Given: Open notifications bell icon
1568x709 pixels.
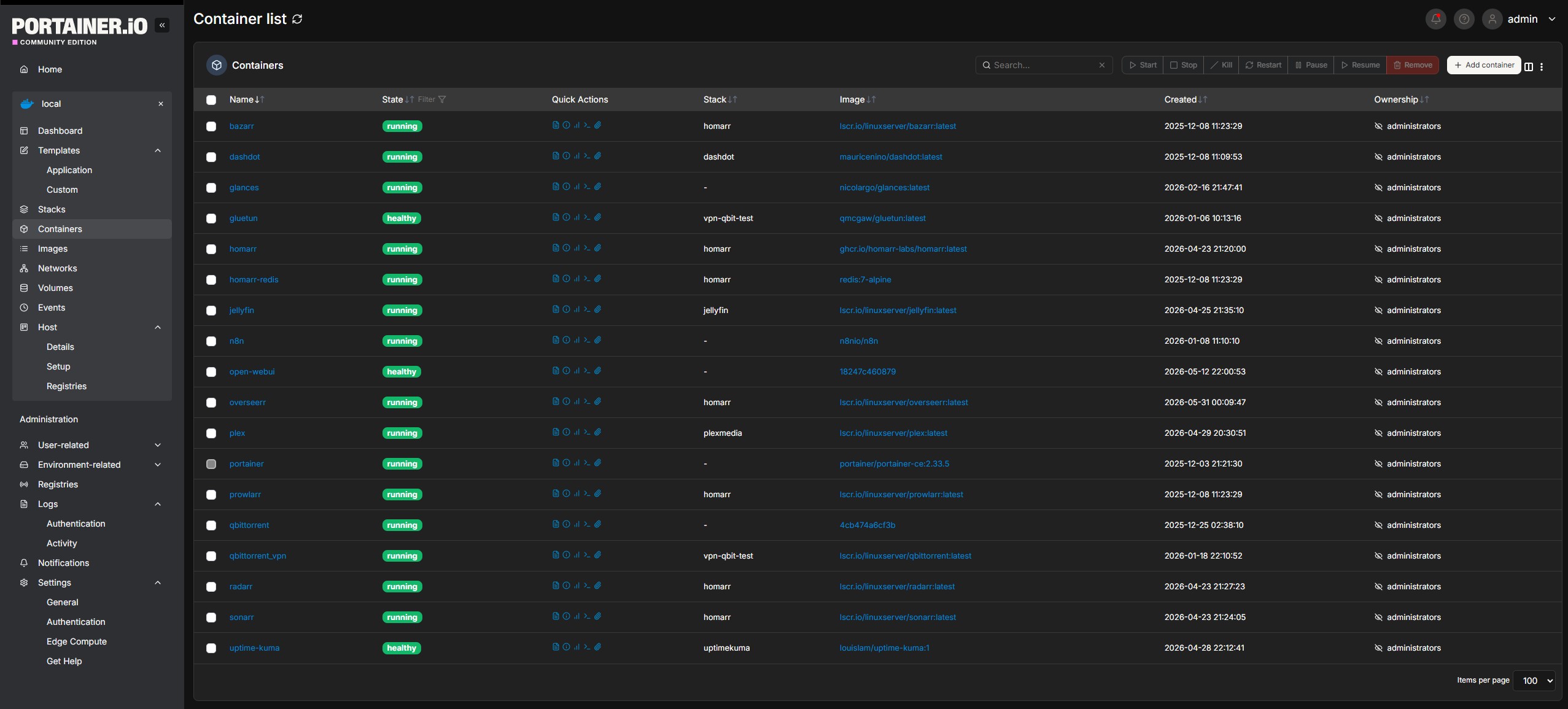Looking at the screenshot, I should (x=1435, y=19).
